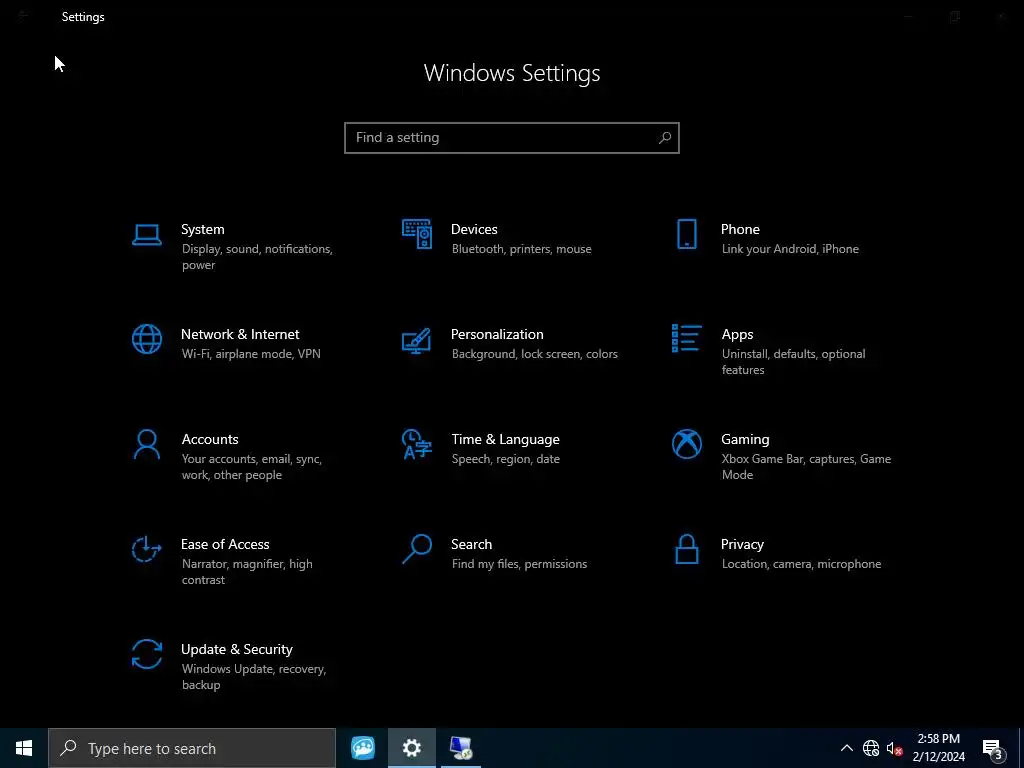Click inside the Find a setting field

(x=512, y=138)
